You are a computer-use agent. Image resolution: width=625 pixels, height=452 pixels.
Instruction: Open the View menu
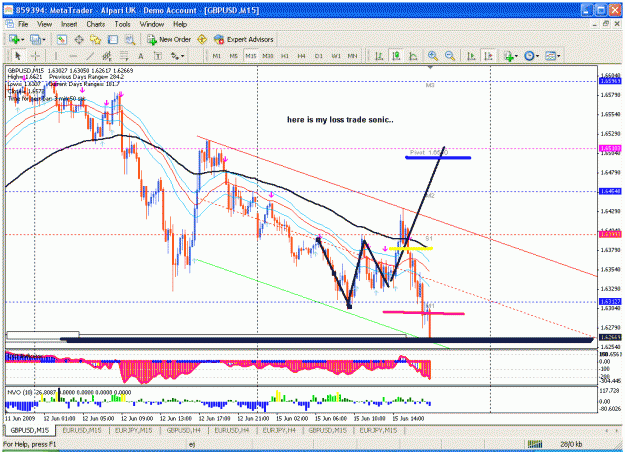[x=45, y=24]
